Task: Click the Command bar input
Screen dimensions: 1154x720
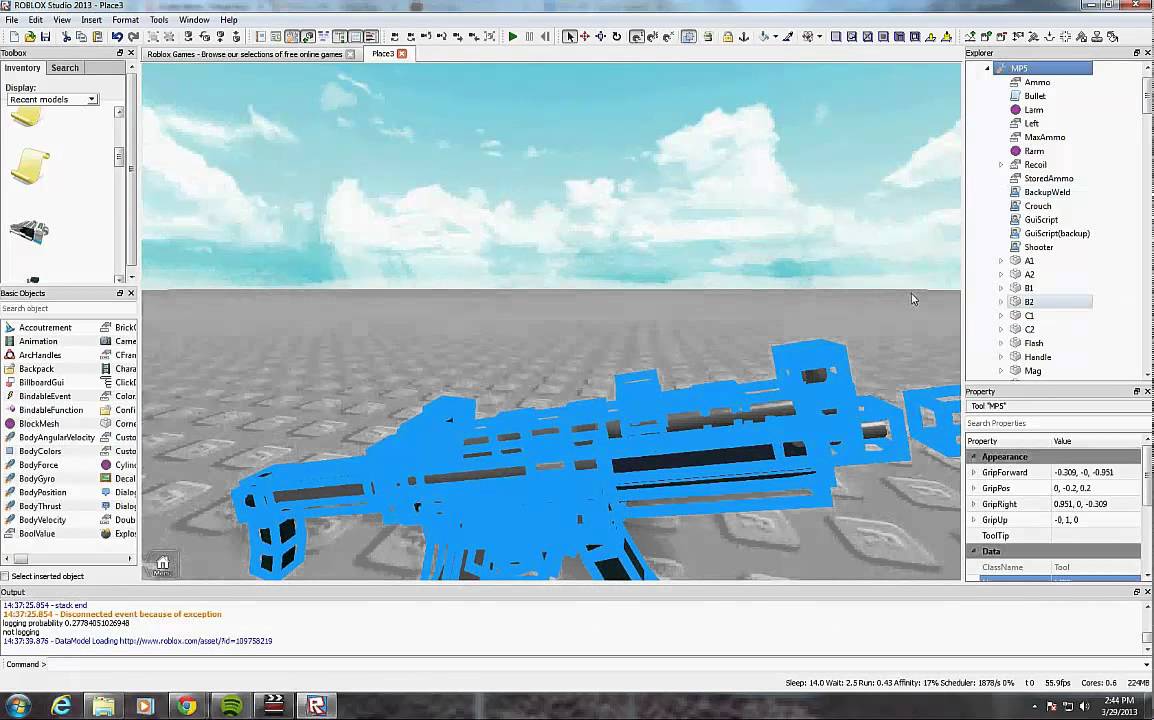Action: 596,664
